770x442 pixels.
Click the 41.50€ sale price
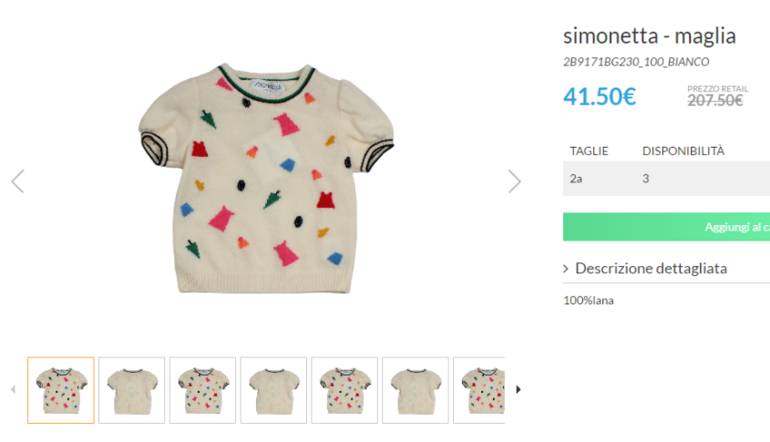point(600,97)
